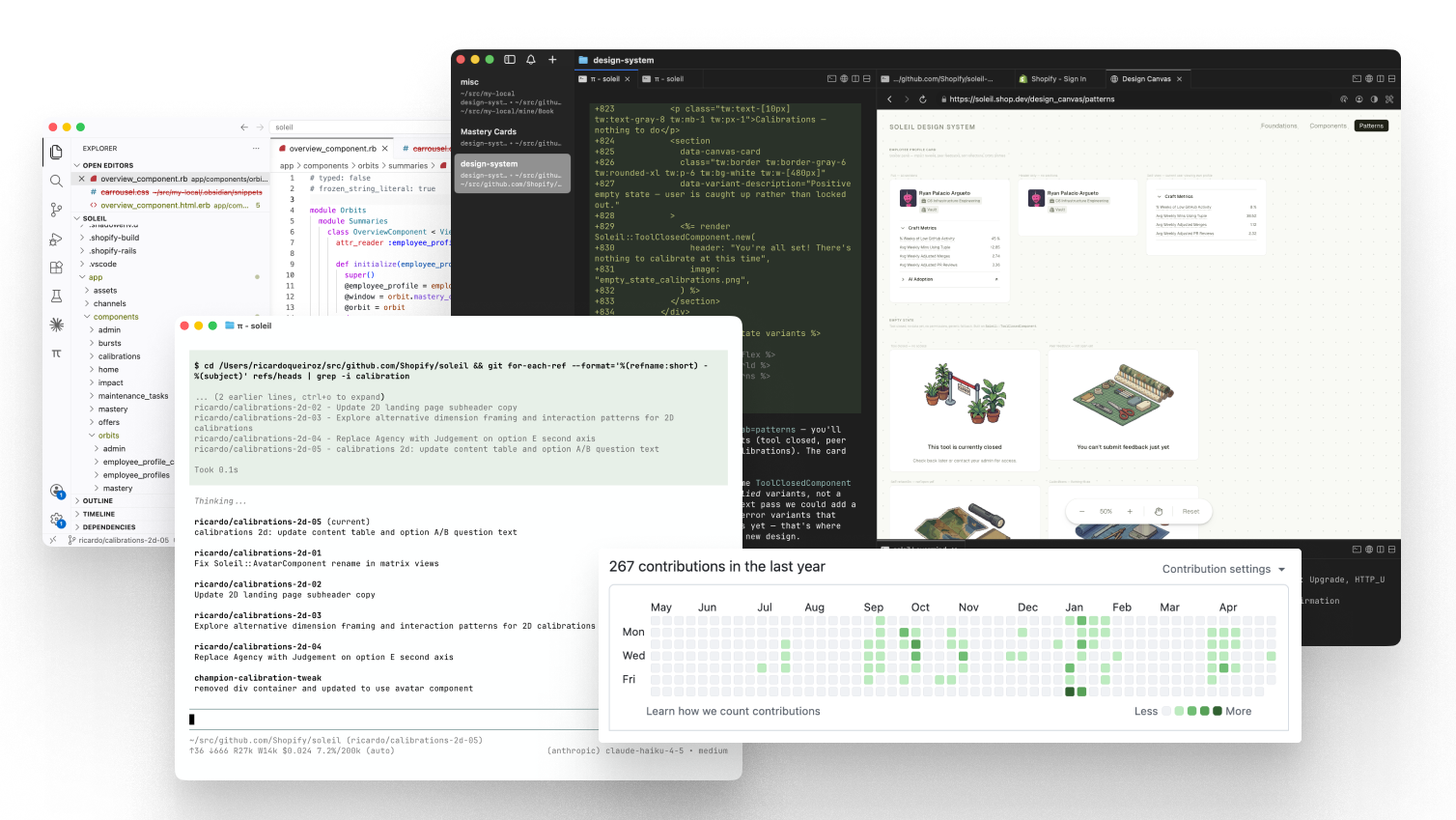This screenshot has height=820, width=1456.
Task: Open Run and Debug view in VS Code
Action: tap(56, 239)
